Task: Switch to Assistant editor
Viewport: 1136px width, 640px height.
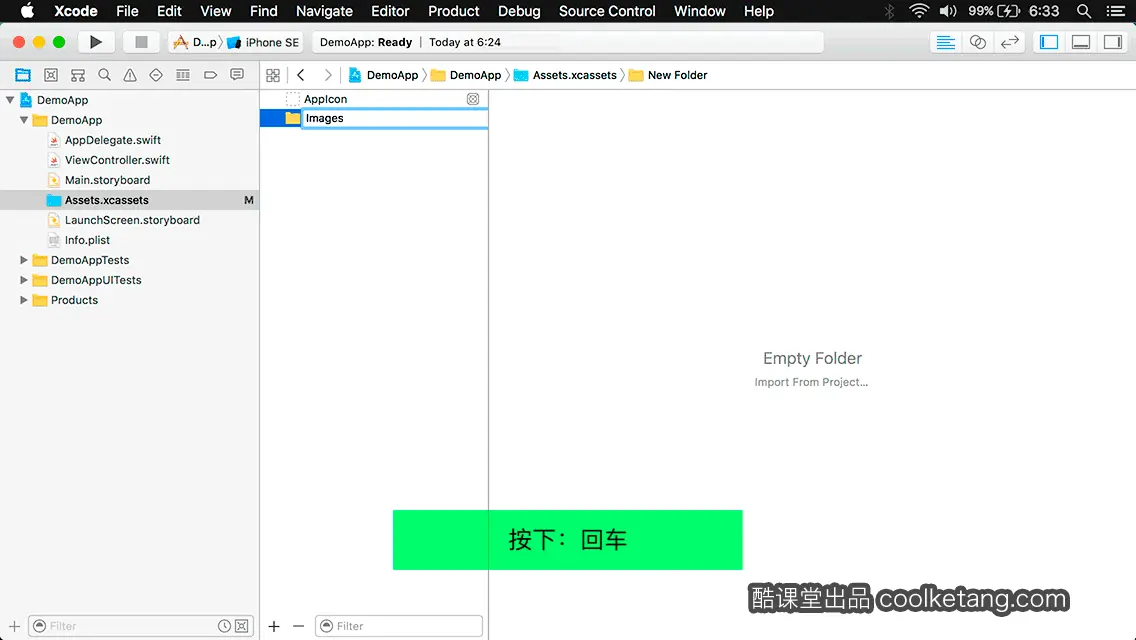Action: click(977, 42)
